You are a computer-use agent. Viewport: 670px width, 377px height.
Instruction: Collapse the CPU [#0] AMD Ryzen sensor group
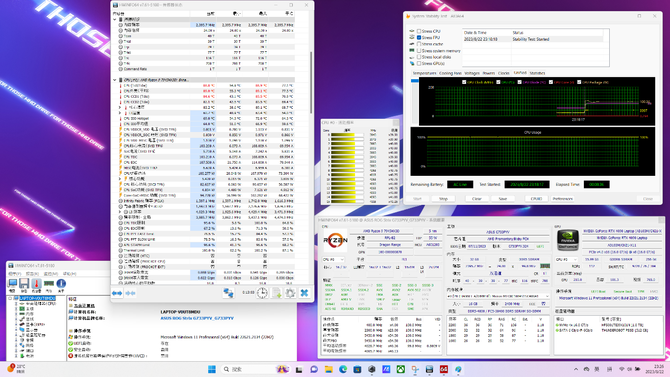pos(115,80)
